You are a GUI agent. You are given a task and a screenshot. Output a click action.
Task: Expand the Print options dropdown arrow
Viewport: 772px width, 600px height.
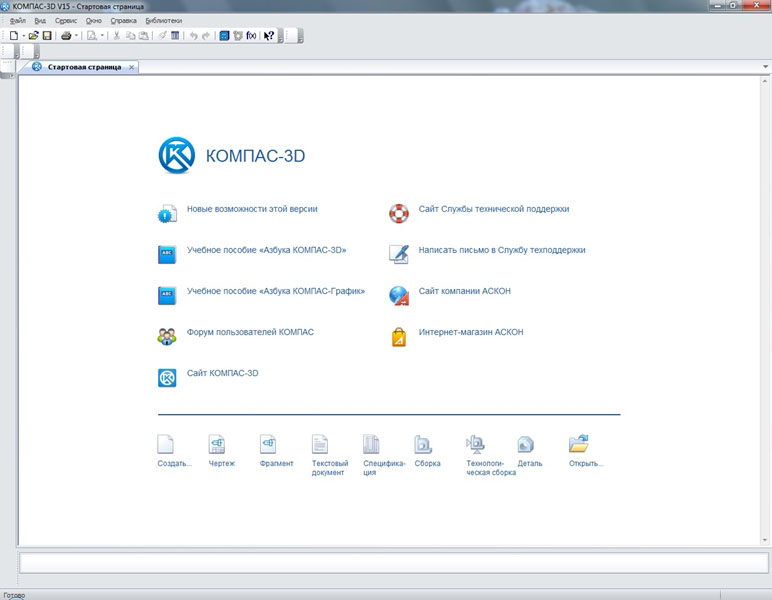click(76, 35)
